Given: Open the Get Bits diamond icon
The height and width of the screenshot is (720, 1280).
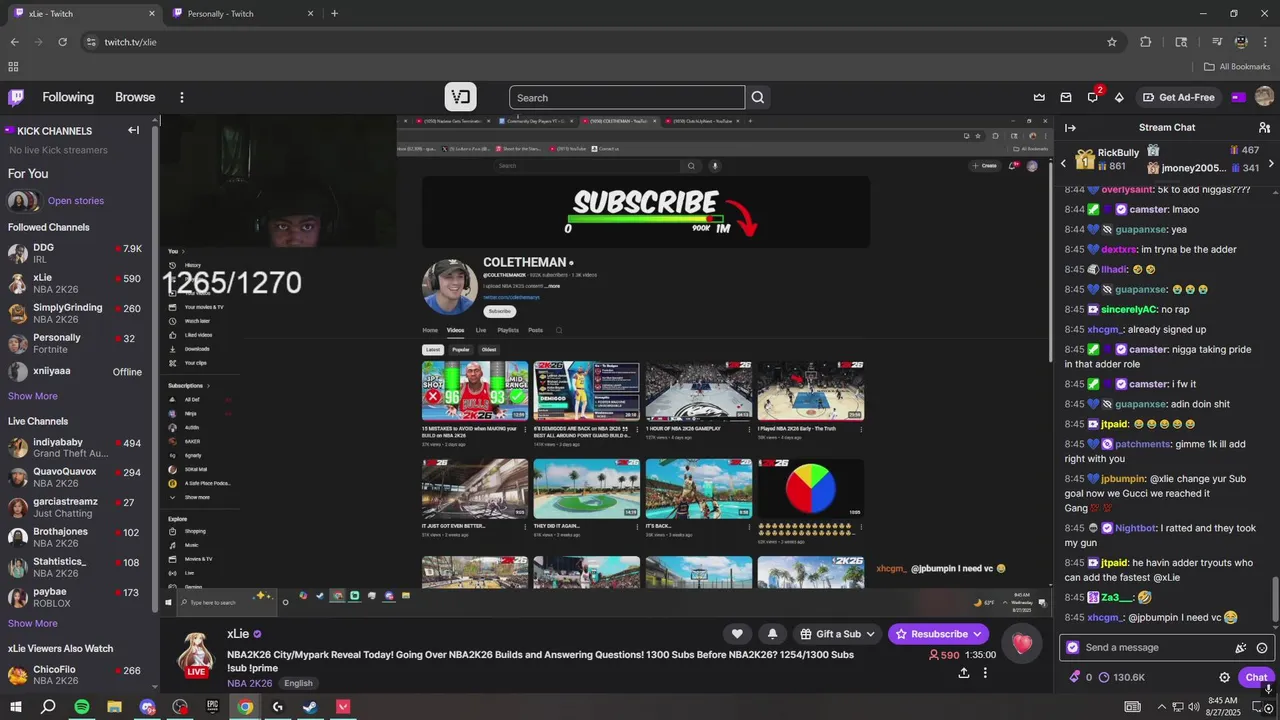Looking at the screenshot, I should [x=1119, y=97].
